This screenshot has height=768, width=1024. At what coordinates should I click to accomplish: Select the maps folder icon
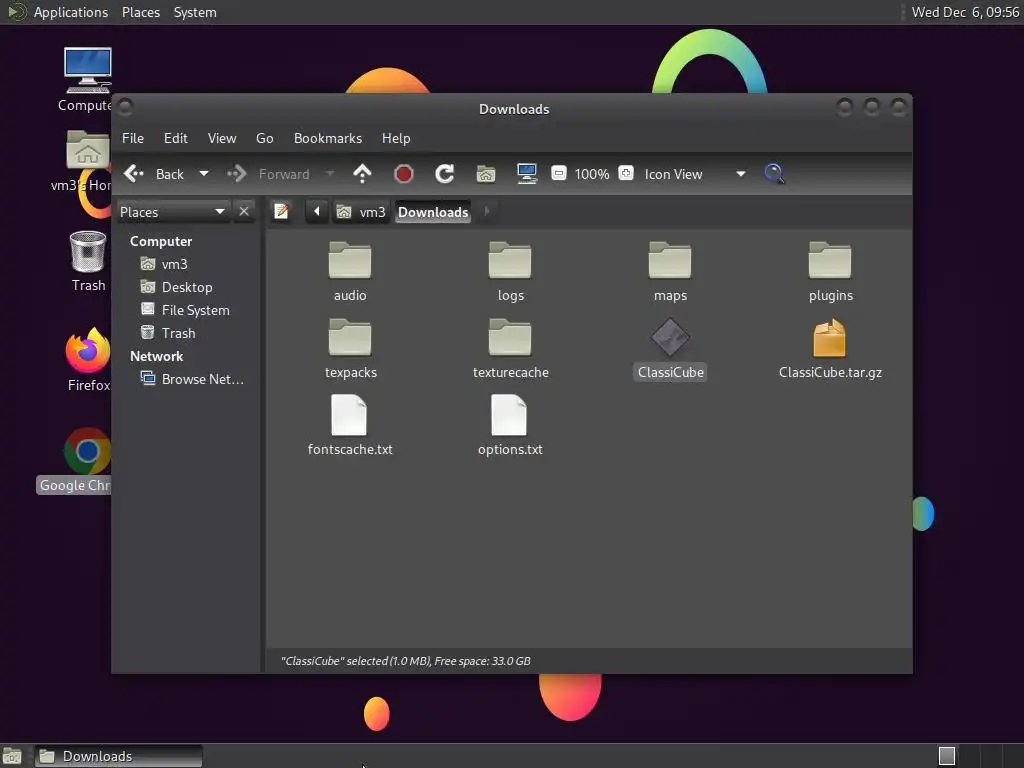click(670, 260)
